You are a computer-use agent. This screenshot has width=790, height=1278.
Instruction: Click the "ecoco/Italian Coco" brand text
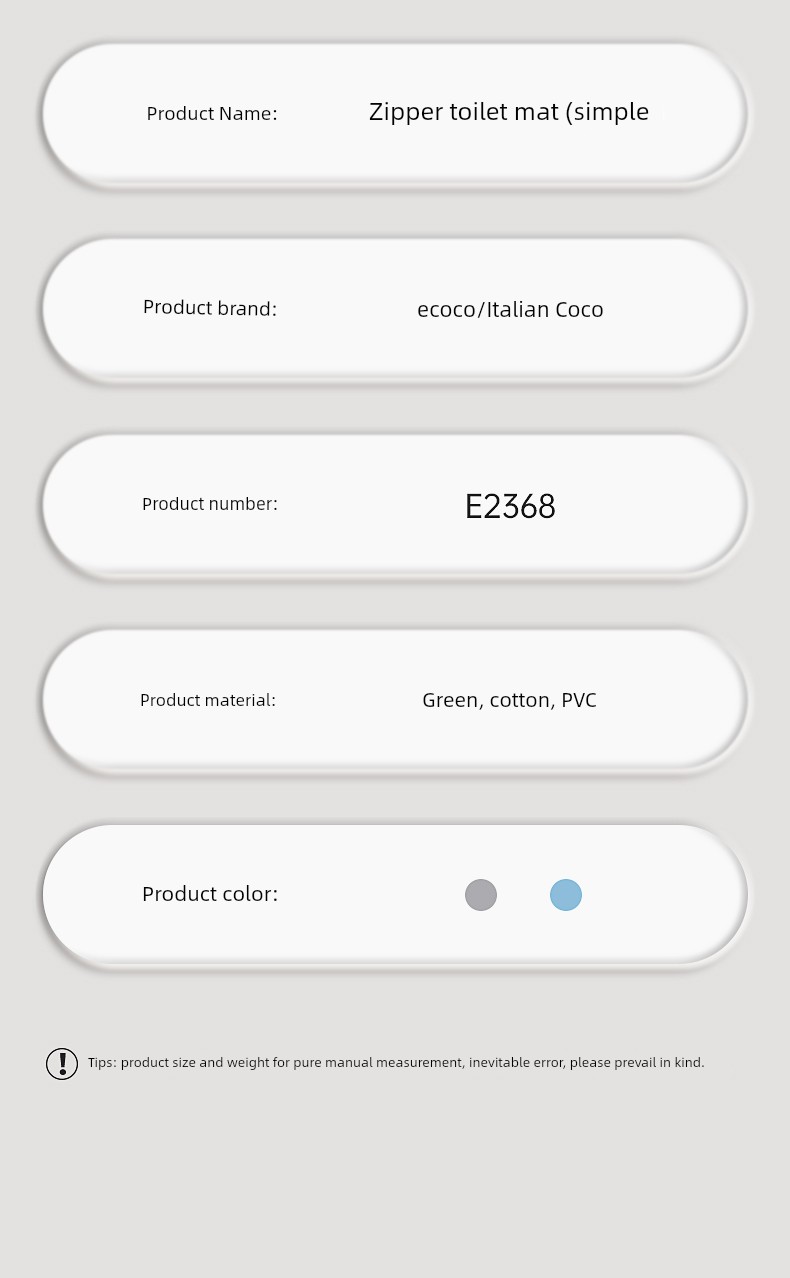[510, 310]
